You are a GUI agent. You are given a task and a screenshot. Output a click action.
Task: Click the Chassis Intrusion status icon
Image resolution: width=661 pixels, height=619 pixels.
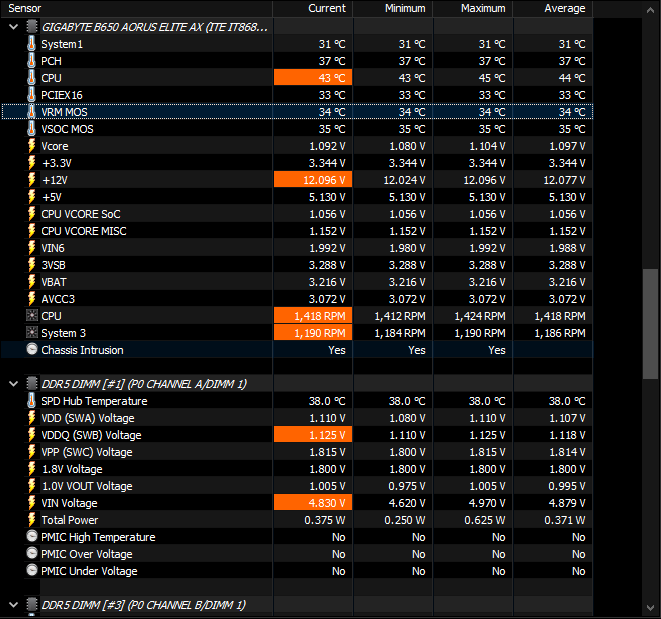click(31, 350)
